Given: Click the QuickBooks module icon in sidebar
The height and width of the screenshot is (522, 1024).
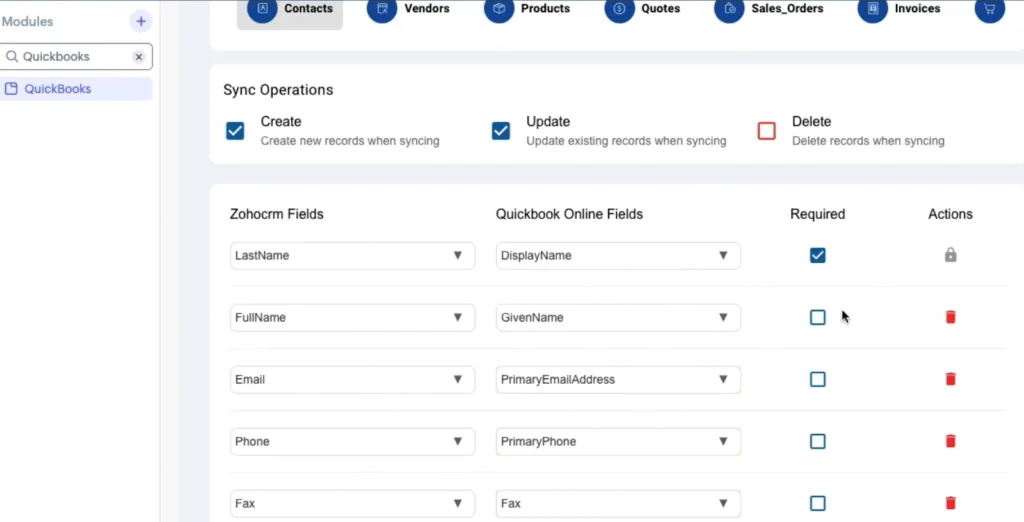Looking at the screenshot, I should (11, 89).
